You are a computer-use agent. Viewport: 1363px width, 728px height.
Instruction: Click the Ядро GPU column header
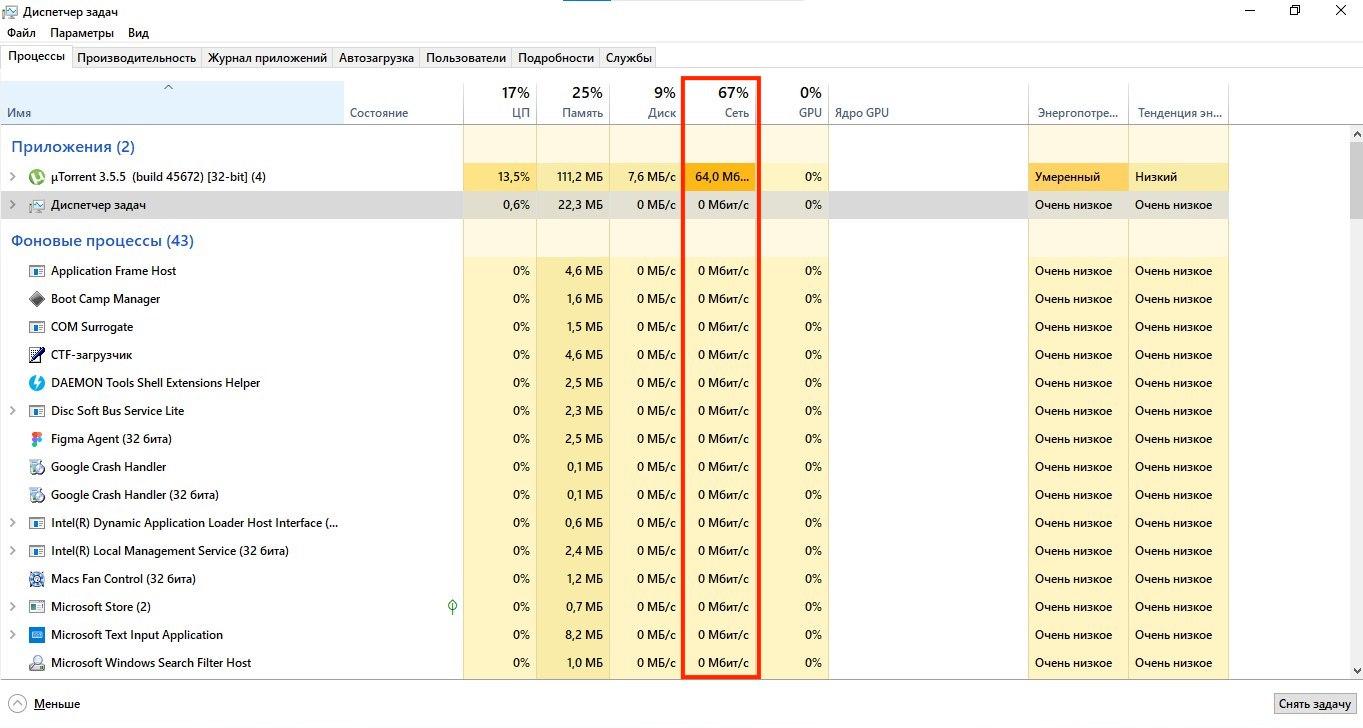pyautogui.click(x=928, y=102)
